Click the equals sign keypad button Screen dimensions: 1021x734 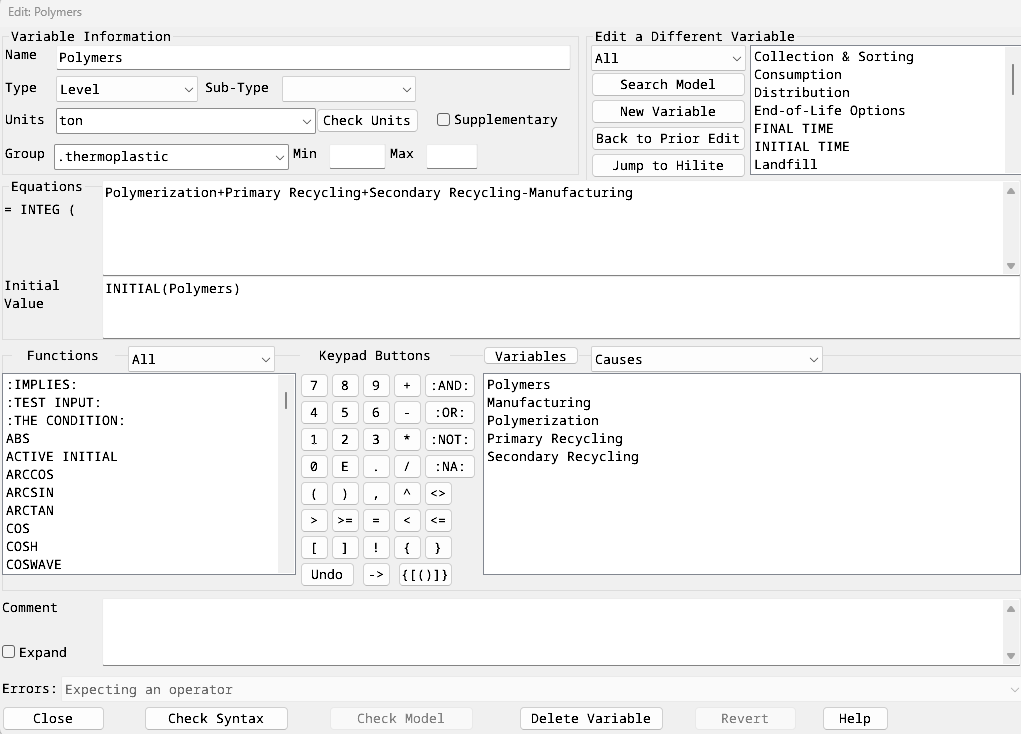pos(376,521)
